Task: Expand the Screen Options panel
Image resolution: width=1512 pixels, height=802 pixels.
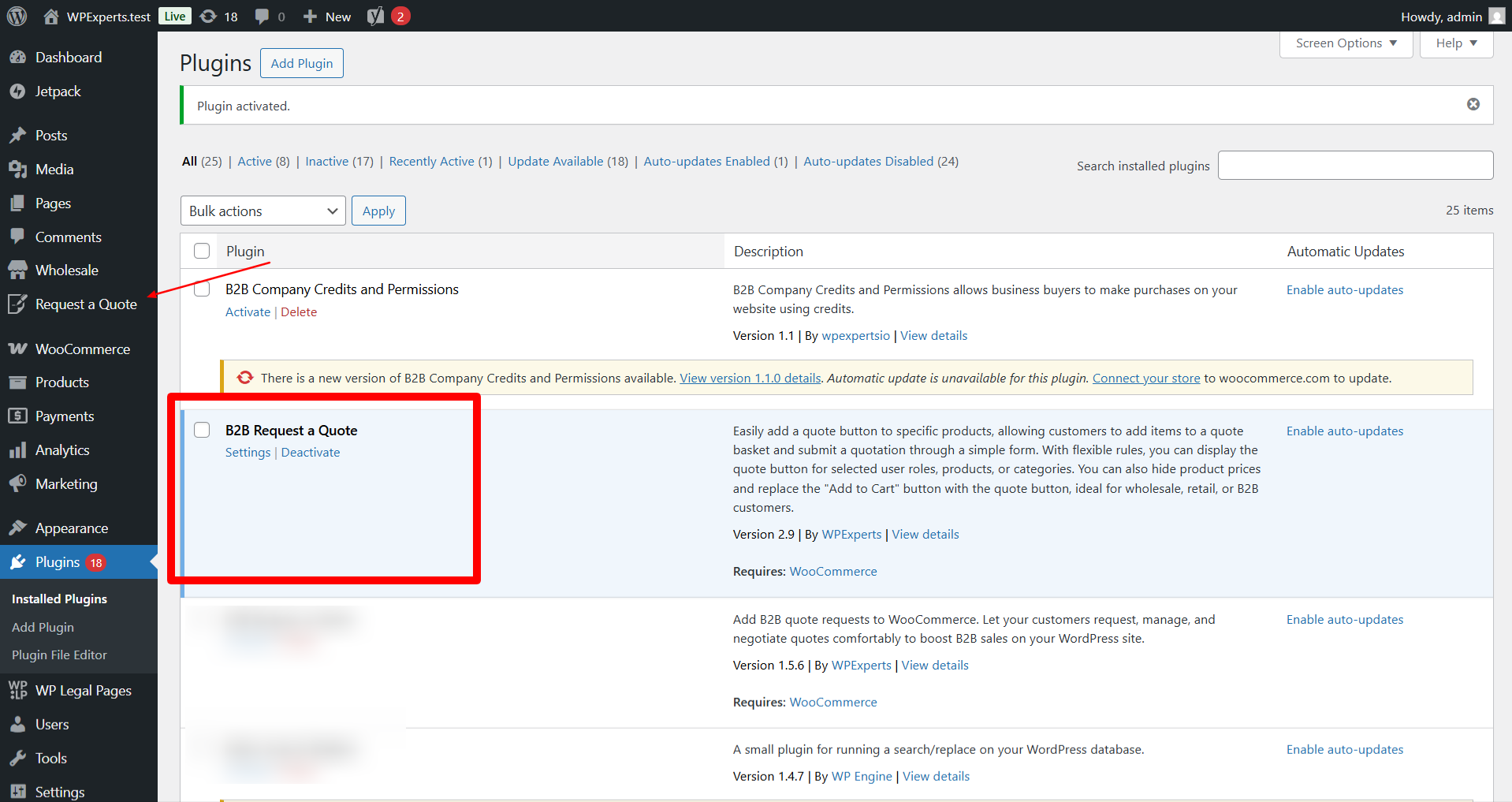Action: (1345, 43)
